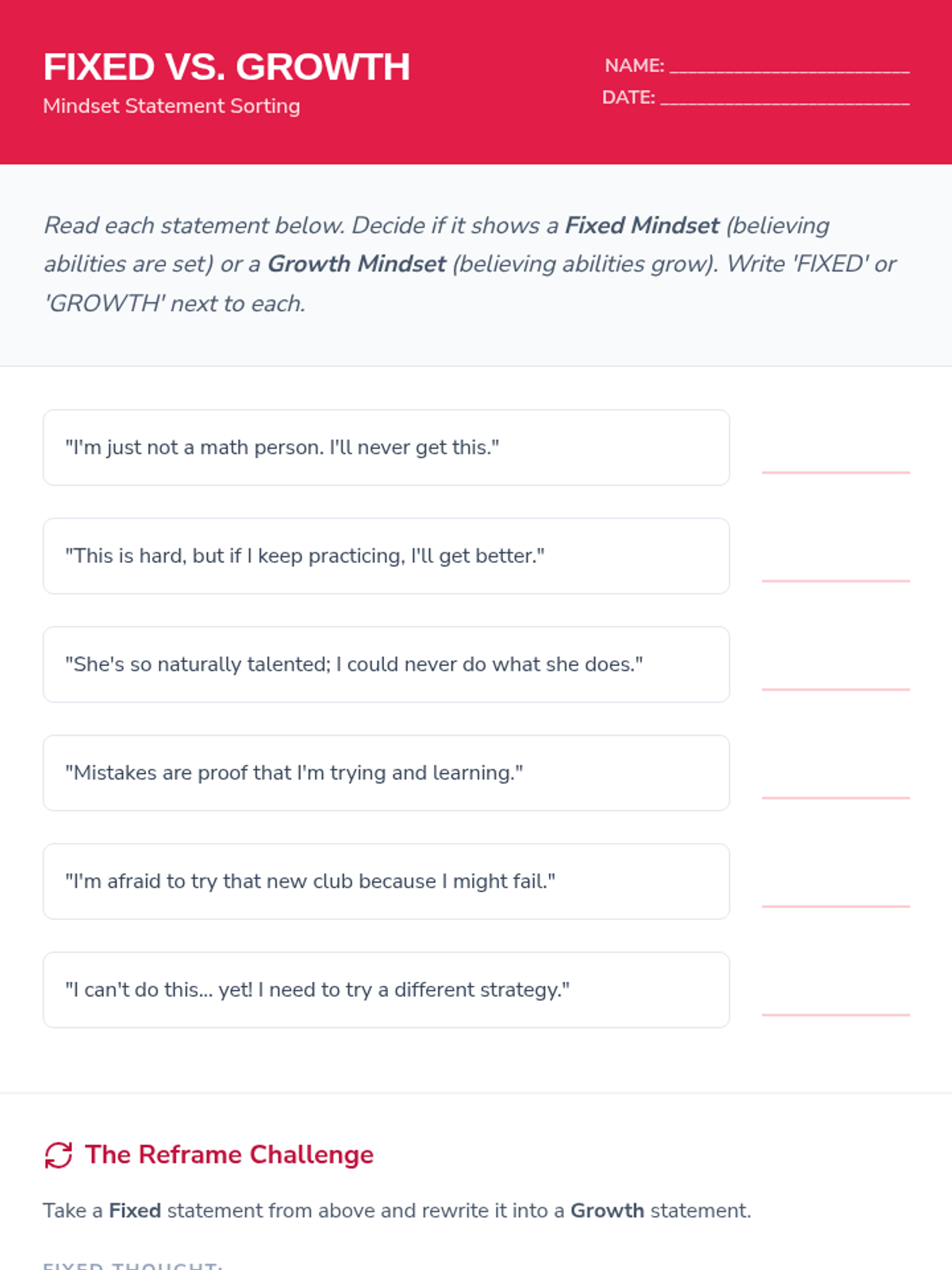The image size is (952, 1270).
Task: Select the "Mistakes are proof" statement card
Action: tap(386, 773)
